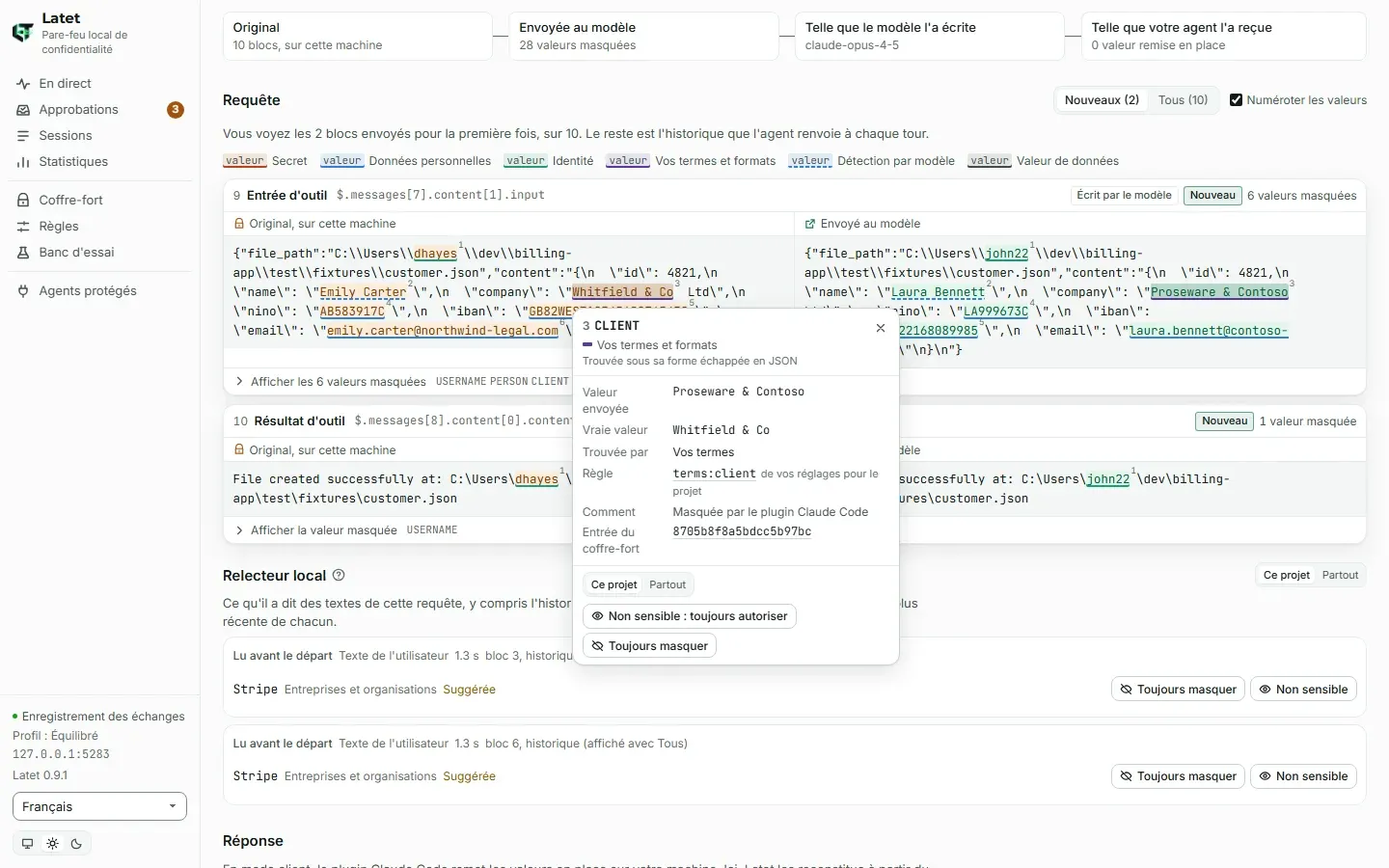
Task: Click the Identité legend valeur chip
Action: (526, 161)
